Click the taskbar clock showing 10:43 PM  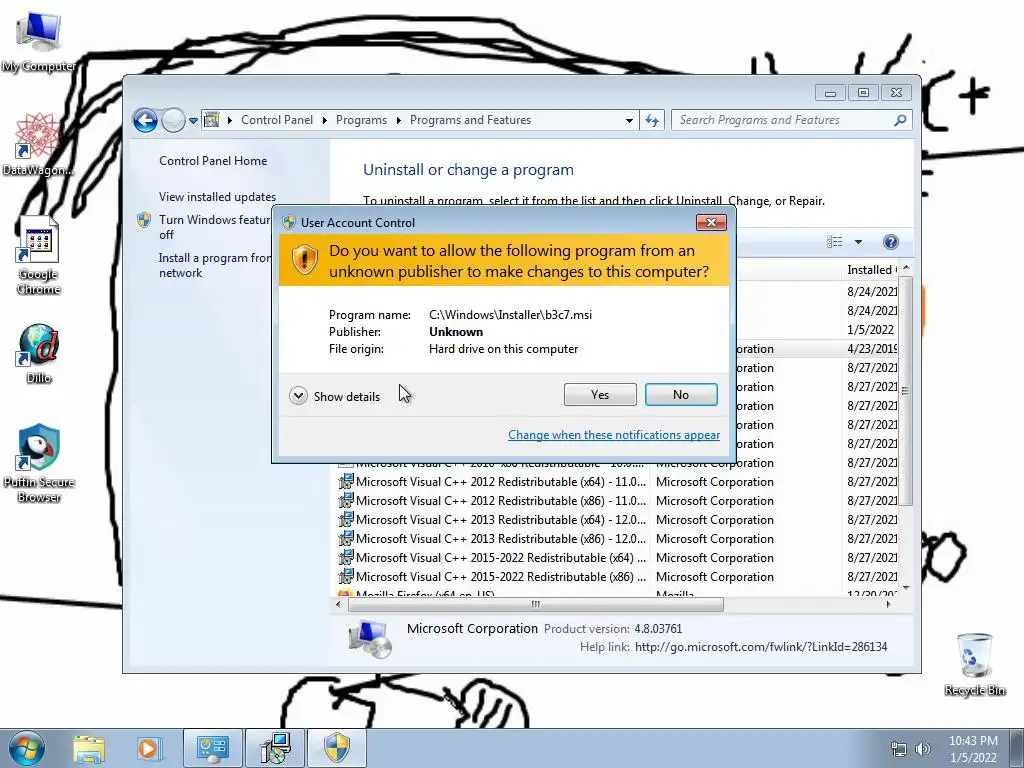click(x=973, y=749)
